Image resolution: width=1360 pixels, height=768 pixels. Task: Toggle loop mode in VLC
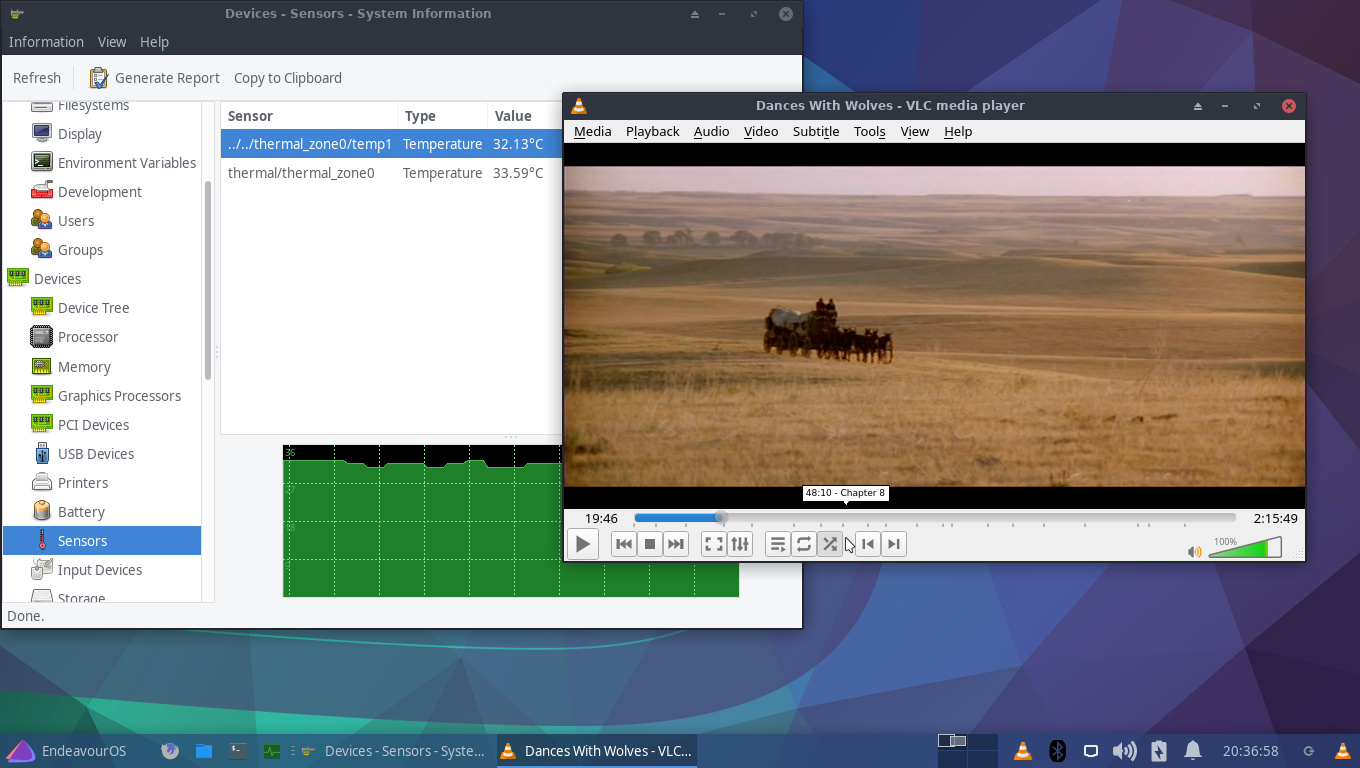pyautogui.click(x=804, y=543)
